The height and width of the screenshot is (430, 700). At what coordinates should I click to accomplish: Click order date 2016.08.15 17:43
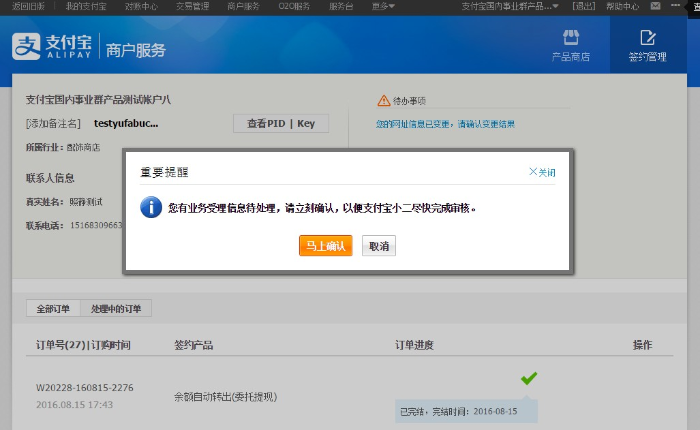click(75, 405)
